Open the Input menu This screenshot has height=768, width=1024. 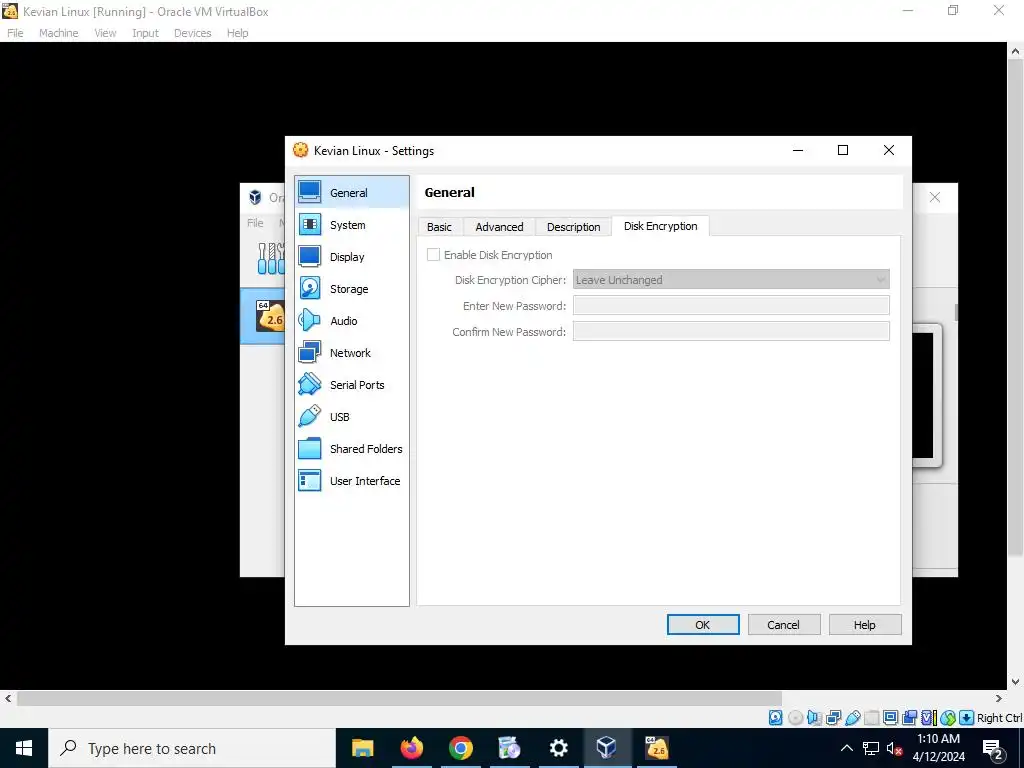coord(145,33)
